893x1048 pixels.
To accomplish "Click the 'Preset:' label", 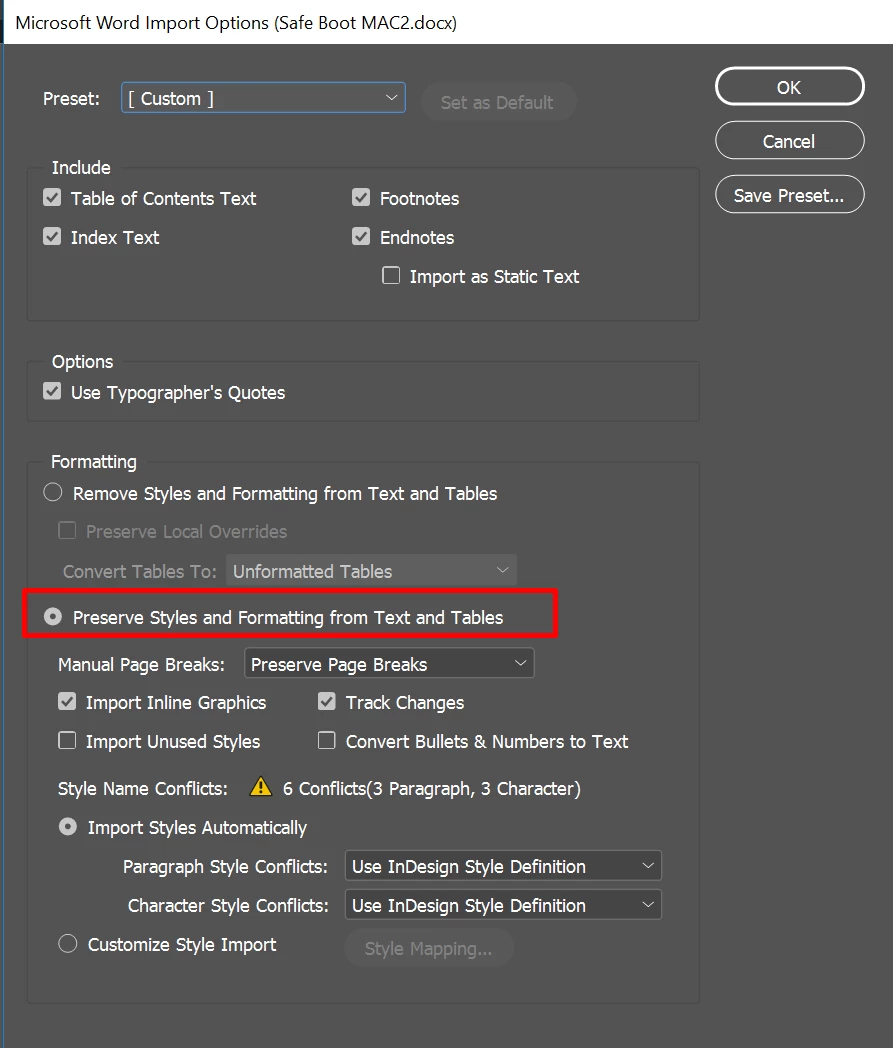I will 72,99.
